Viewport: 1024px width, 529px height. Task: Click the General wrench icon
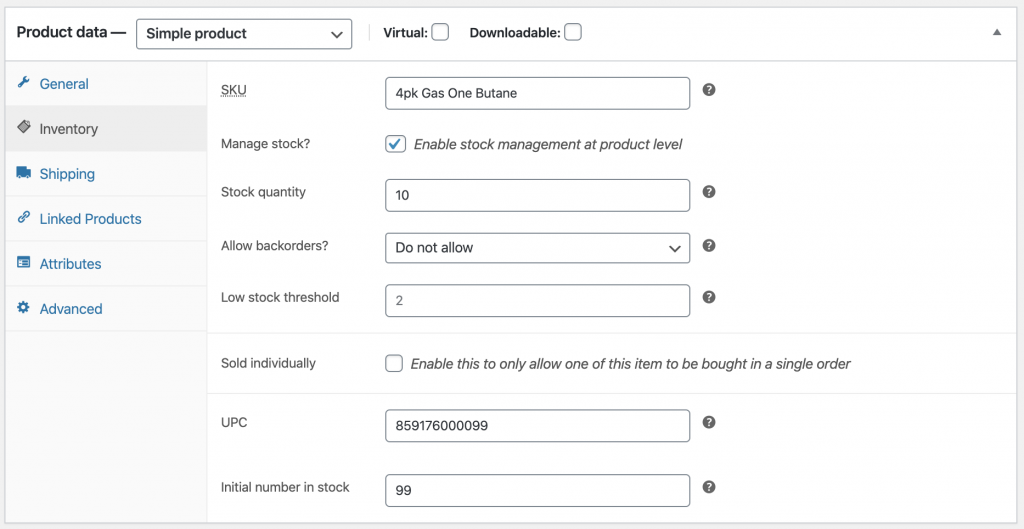click(24, 82)
